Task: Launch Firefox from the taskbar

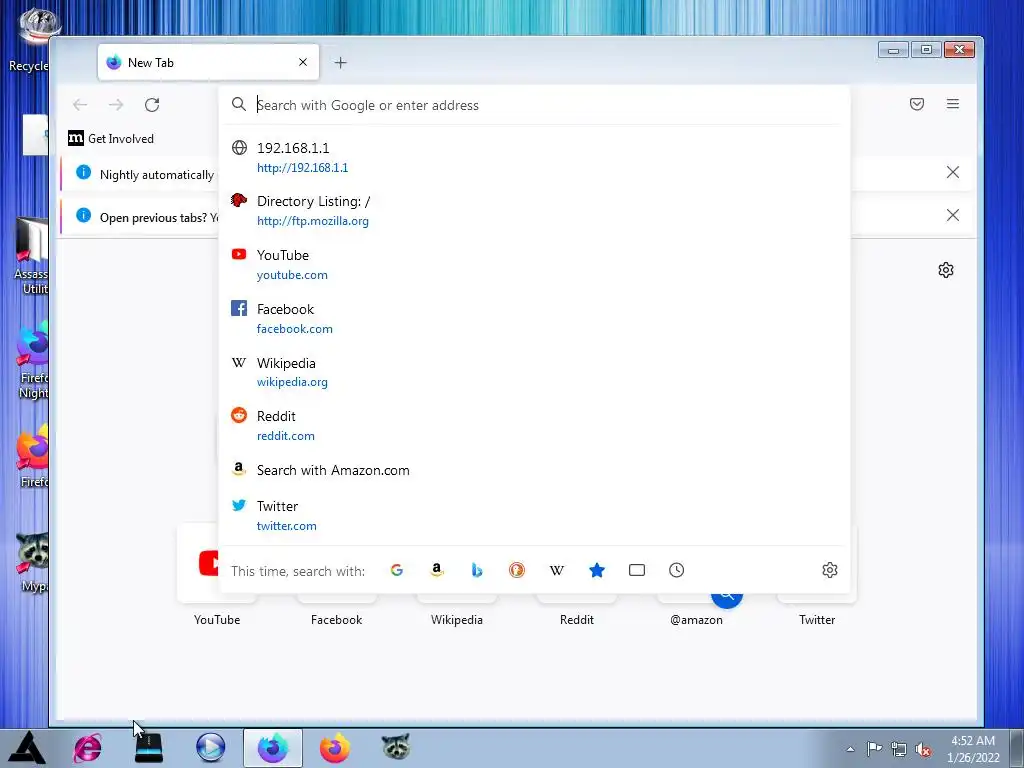Action: coord(334,748)
